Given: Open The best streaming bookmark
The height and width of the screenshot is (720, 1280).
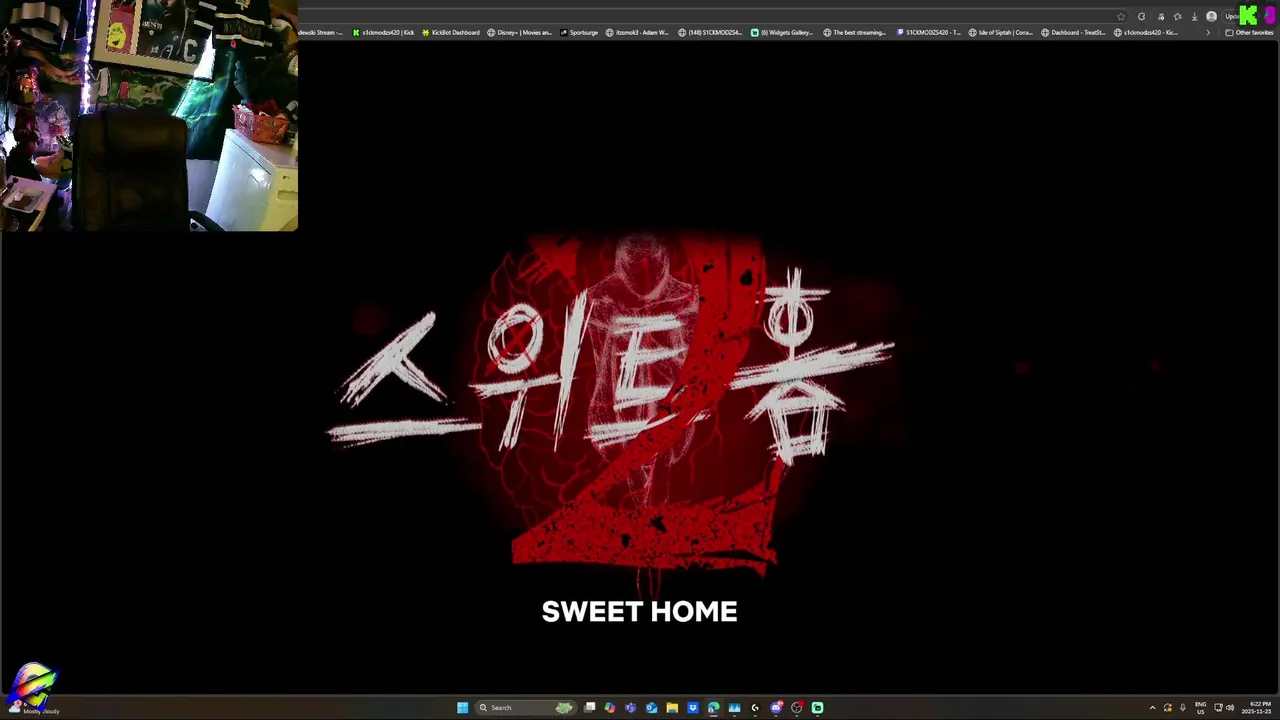Looking at the screenshot, I should 855,33.
